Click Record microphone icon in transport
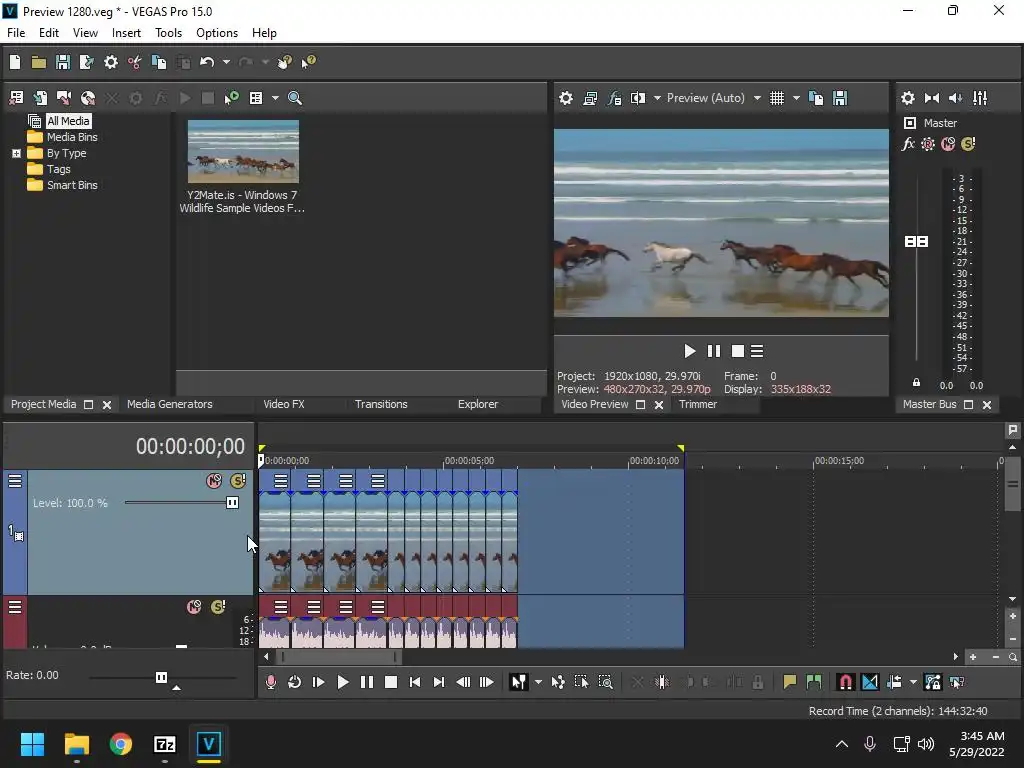 pos(271,682)
